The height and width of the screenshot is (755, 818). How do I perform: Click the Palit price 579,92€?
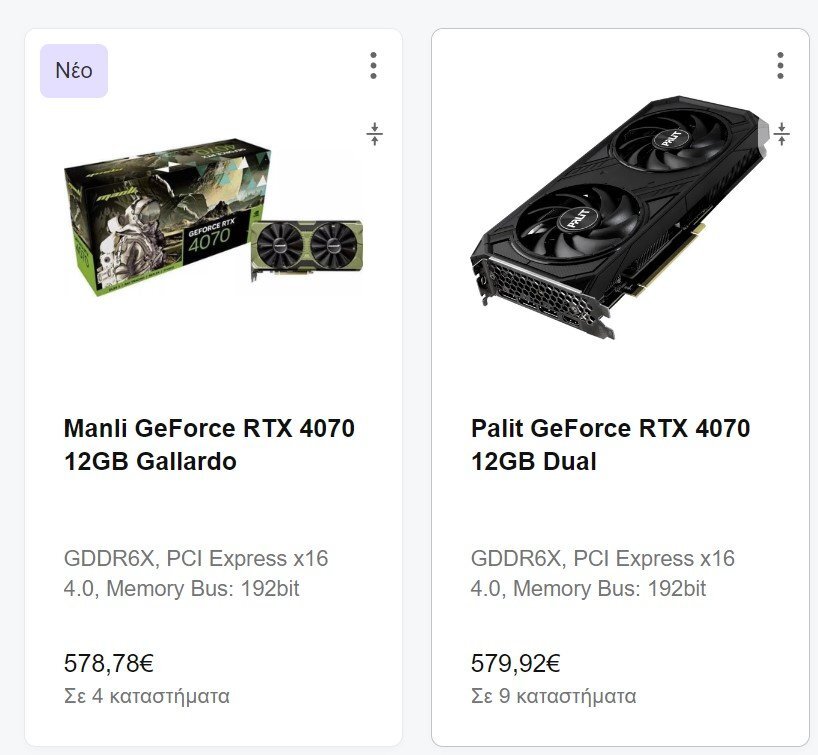point(516,663)
